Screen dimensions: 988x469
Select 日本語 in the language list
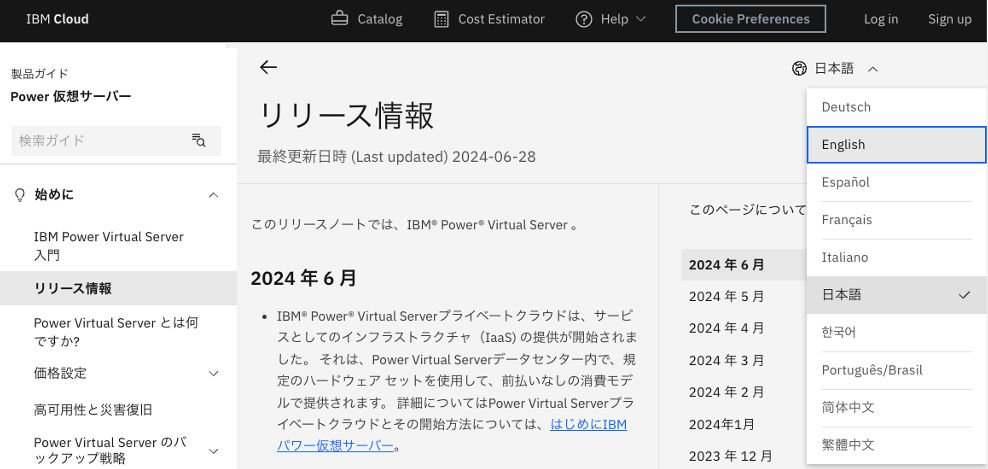[x=897, y=294]
